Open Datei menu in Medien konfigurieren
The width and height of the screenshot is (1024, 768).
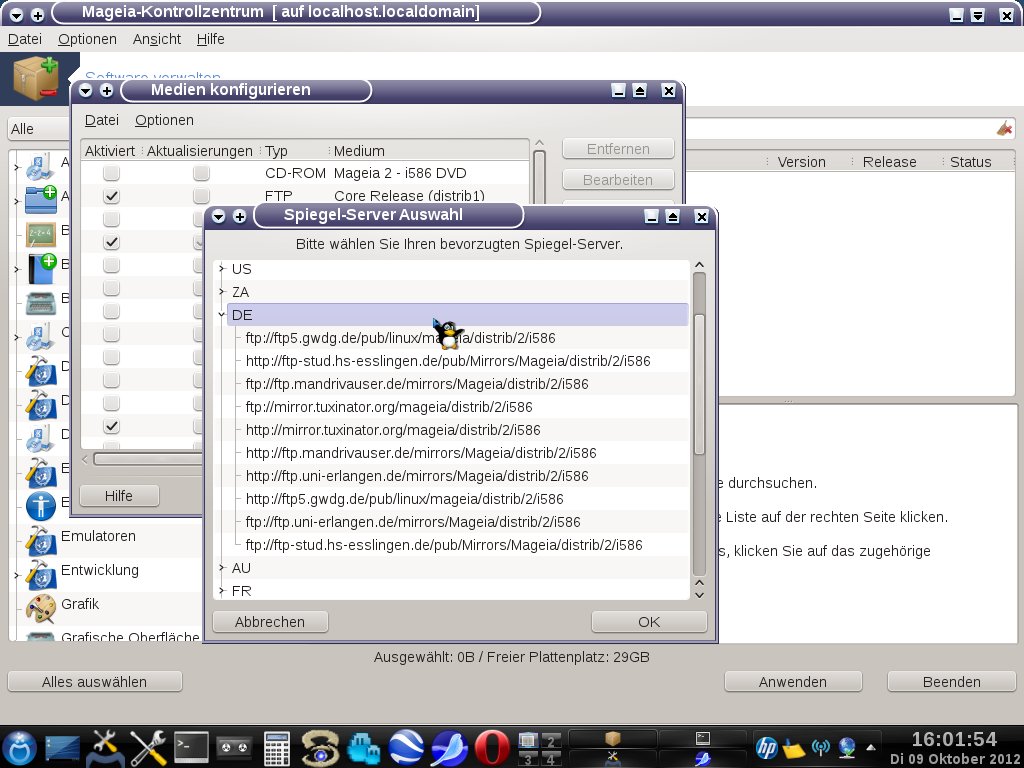(102, 120)
